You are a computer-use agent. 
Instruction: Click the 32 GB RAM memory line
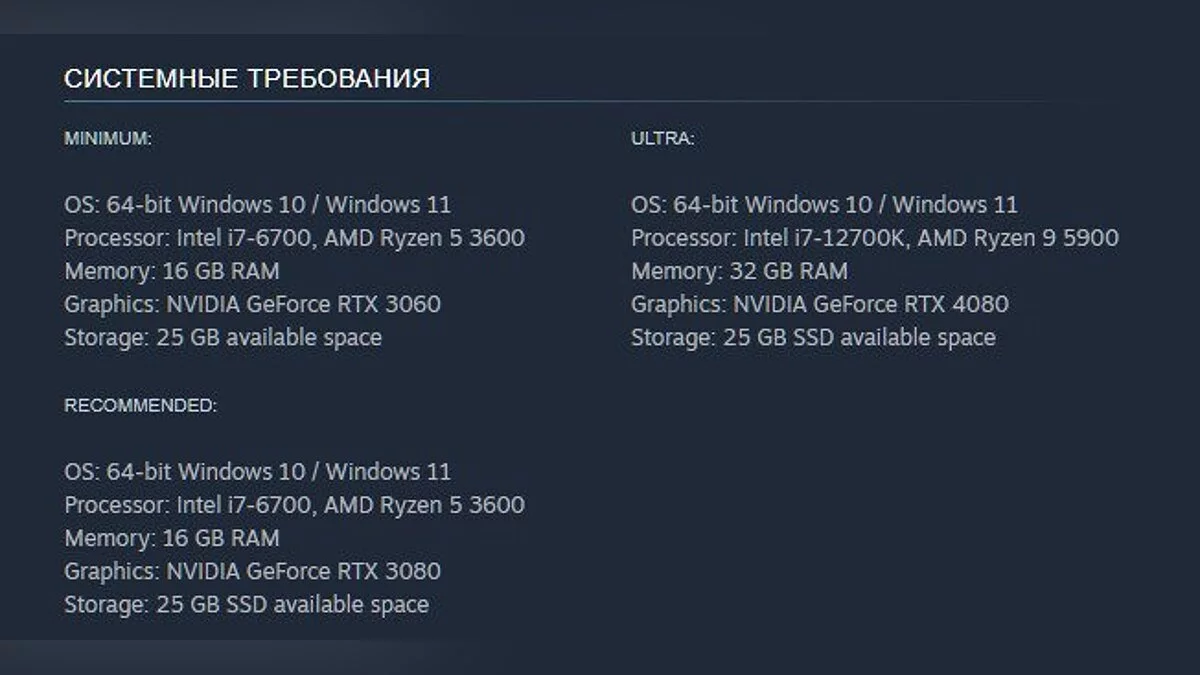(739, 271)
